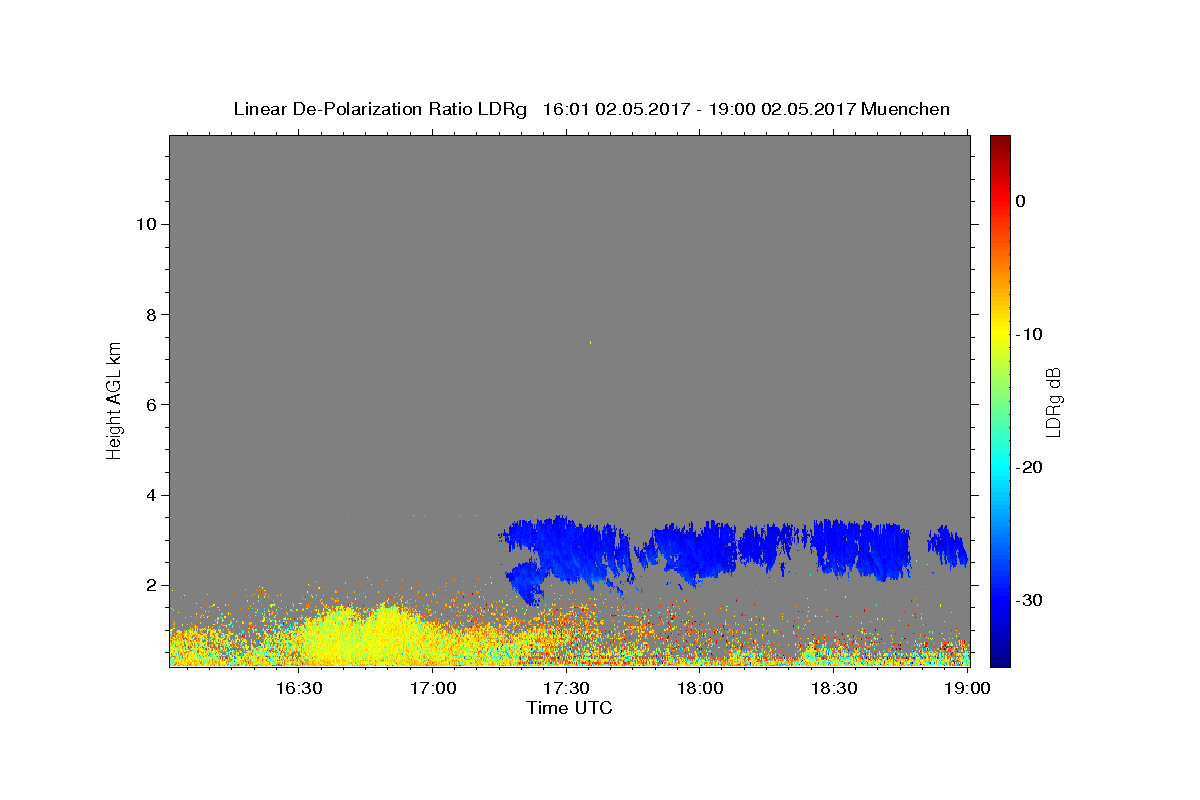Click the 17:00 time axis label
Screen dimensions: 1200x800
[x=432, y=688]
